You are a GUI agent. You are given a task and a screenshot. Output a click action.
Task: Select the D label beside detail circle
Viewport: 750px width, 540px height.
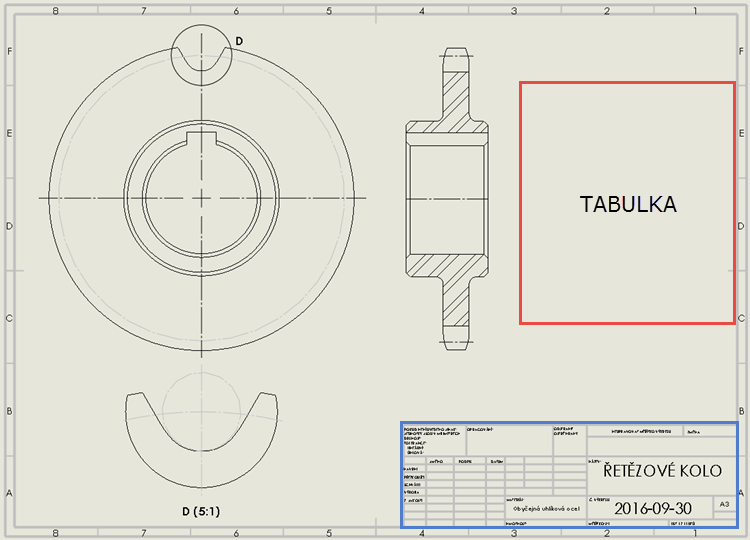point(239,41)
